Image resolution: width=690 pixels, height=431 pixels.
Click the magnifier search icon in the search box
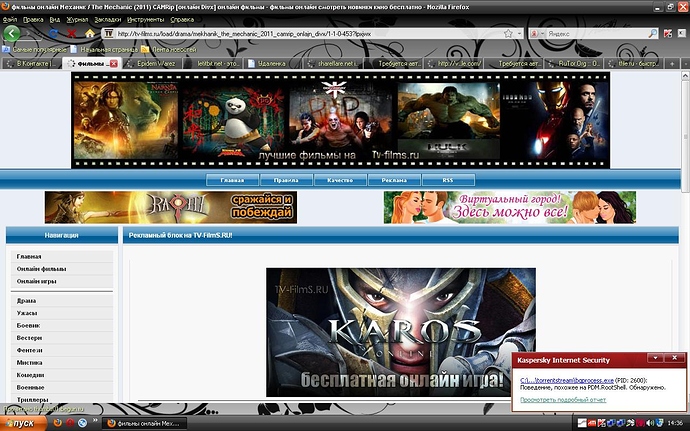653,33
